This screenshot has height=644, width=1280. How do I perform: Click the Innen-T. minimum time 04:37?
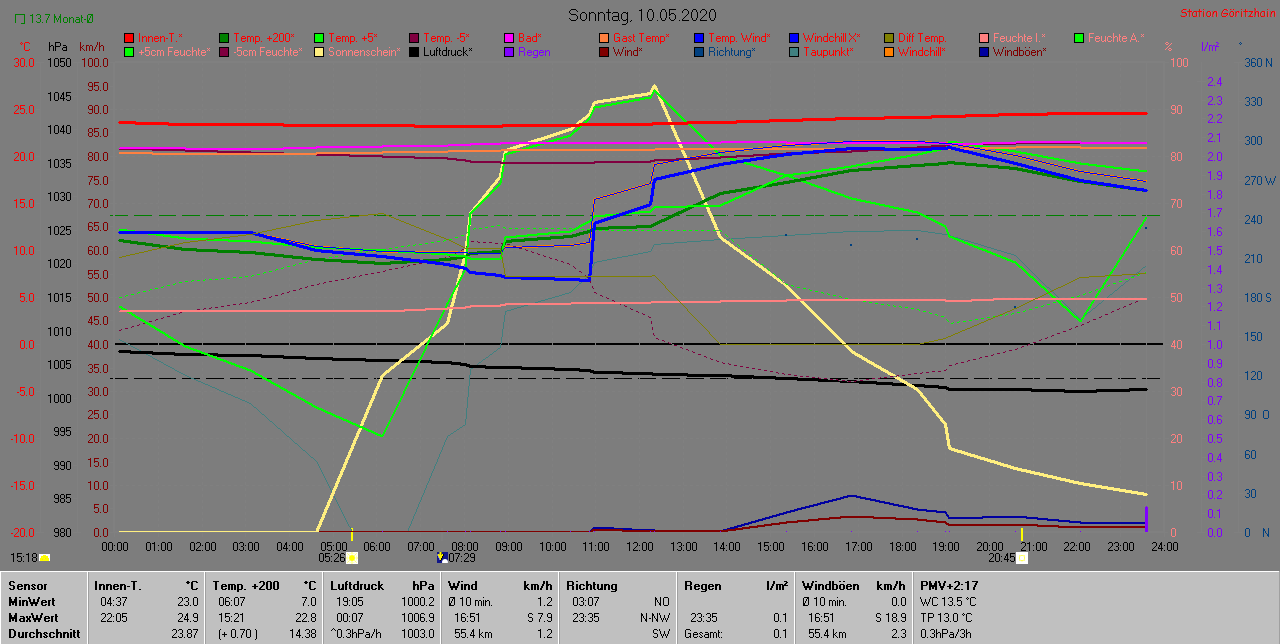pyautogui.click(x=112, y=602)
